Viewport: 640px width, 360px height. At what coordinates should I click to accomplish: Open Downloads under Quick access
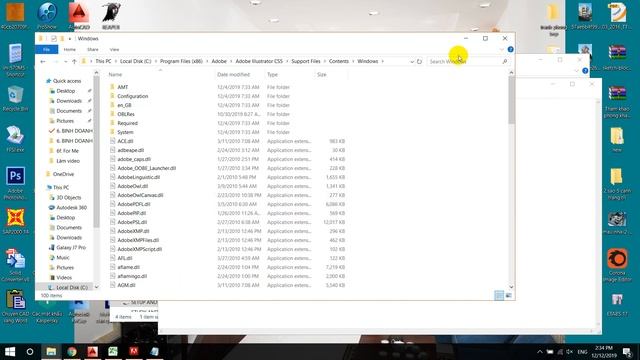69,101
